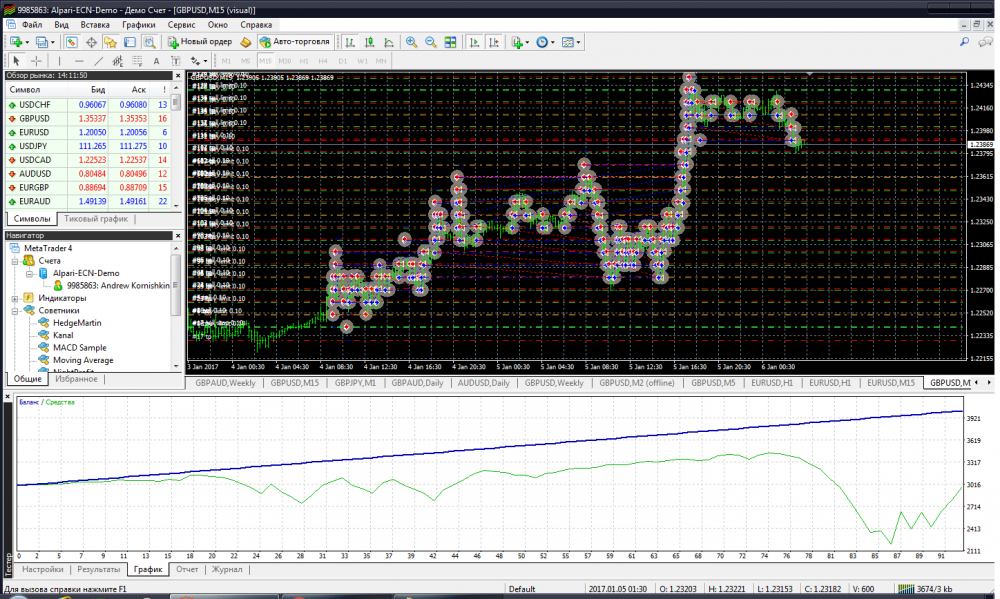This screenshot has height=599, width=1000.
Task: Expand the New Chart dropdown arrow
Action: point(27,43)
